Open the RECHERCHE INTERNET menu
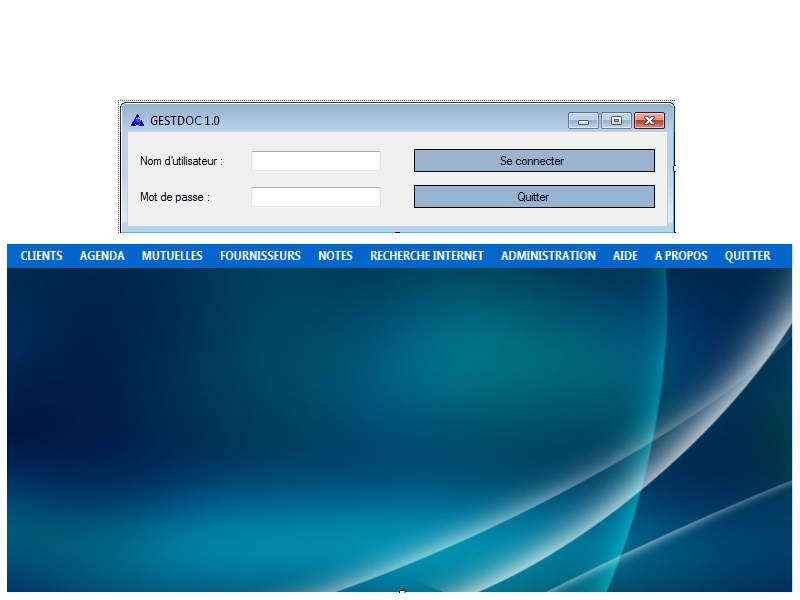This screenshot has width=800, height=600. coord(427,256)
